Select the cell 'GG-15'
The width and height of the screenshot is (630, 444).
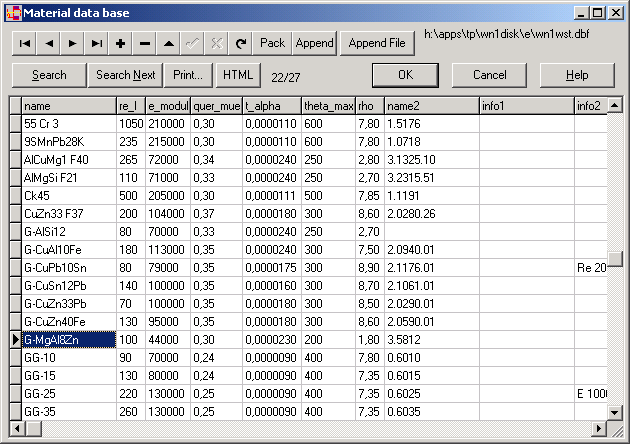point(69,376)
